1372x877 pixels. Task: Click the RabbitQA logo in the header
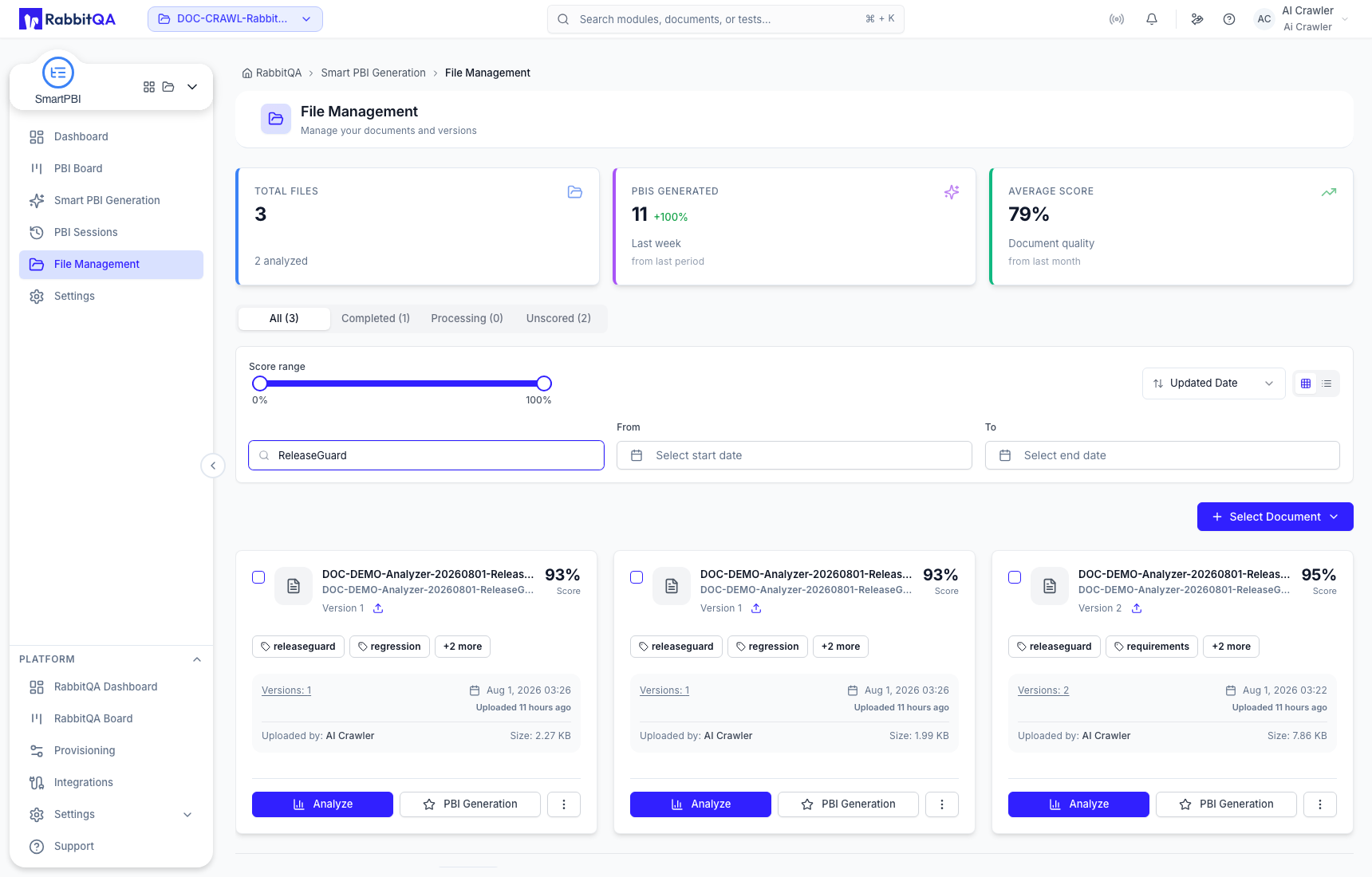[x=68, y=19]
